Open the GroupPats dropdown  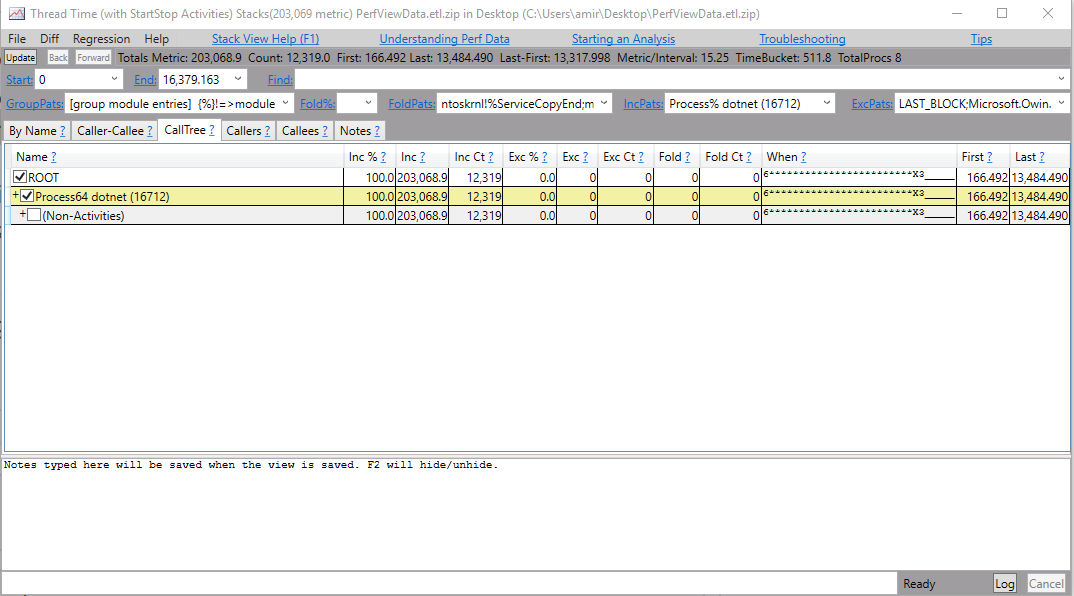[x=284, y=103]
